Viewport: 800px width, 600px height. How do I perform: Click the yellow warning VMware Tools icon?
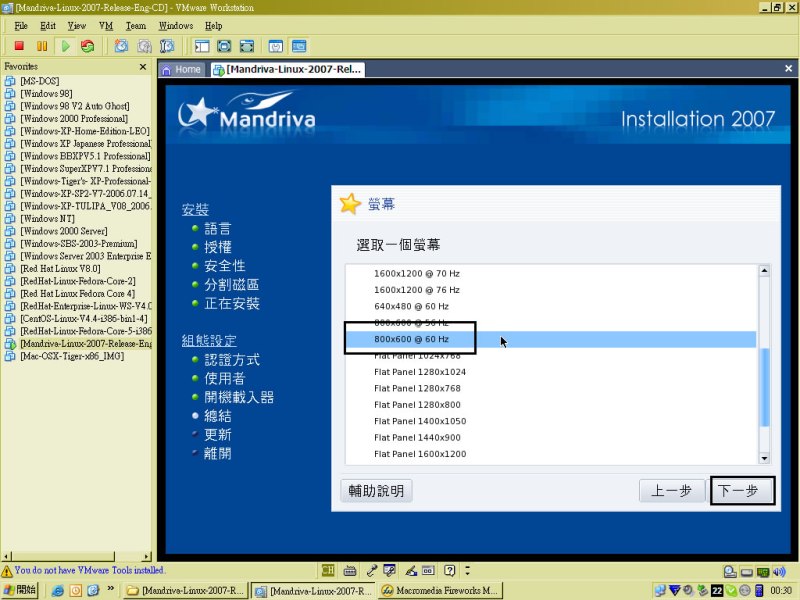7,571
